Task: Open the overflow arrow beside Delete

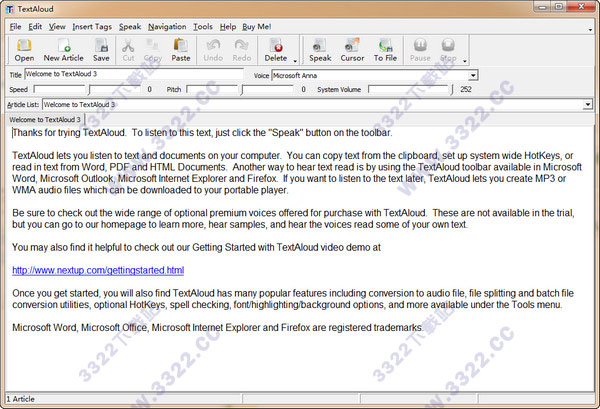Action: [295, 61]
